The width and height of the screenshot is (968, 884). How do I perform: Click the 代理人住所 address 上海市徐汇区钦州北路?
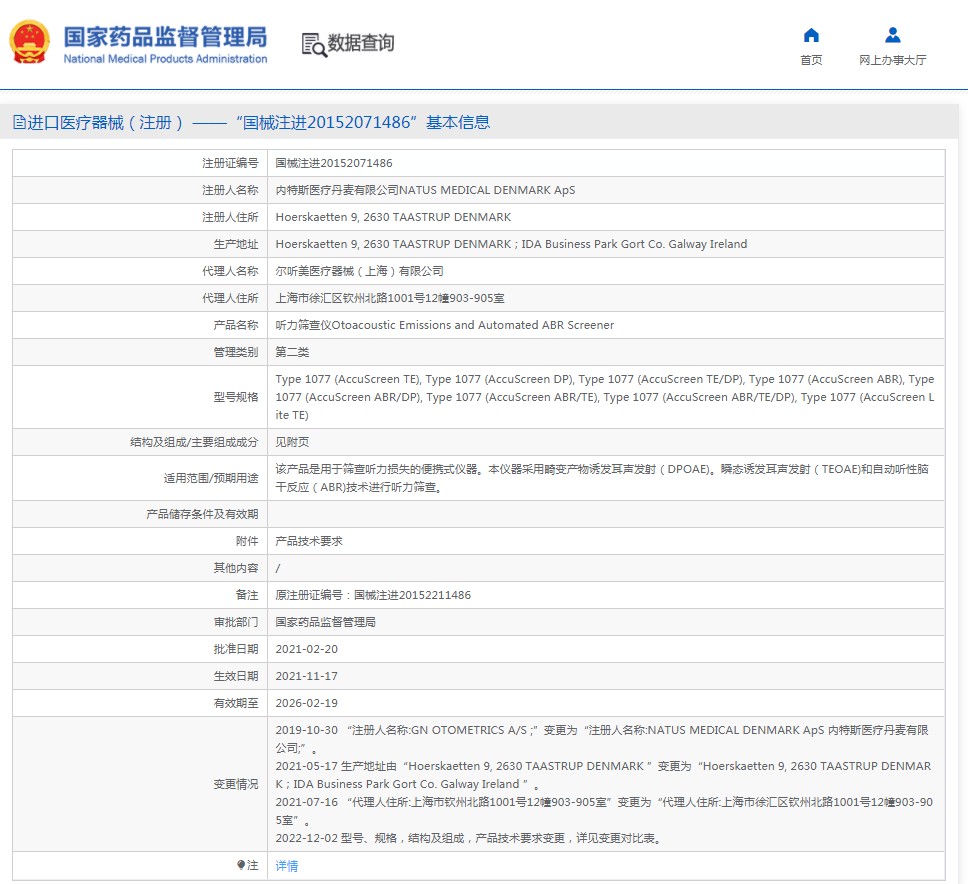point(390,298)
